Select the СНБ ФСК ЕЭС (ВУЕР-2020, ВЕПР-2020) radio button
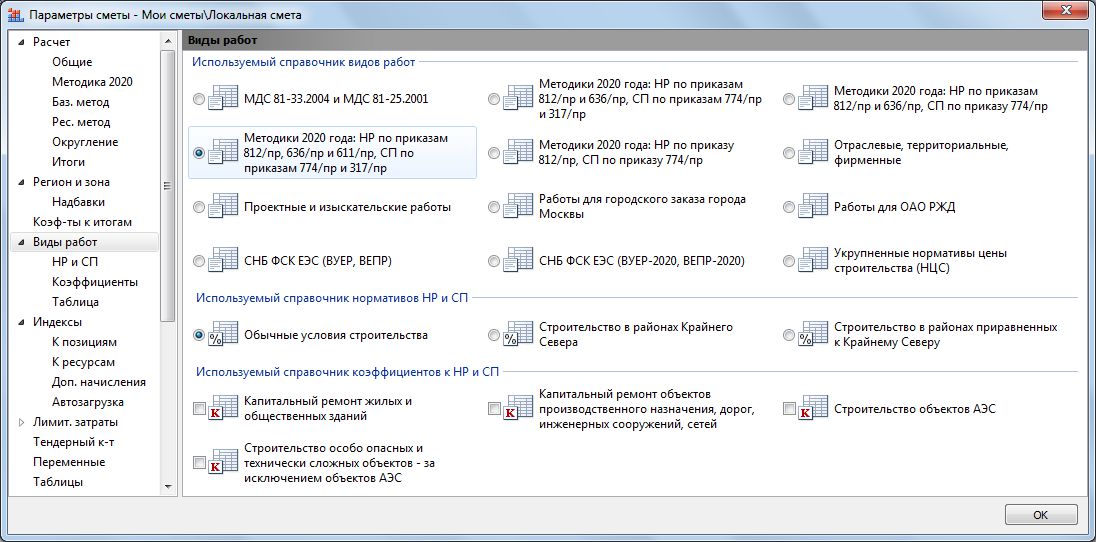1096x542 pixels. pos(494,261)
